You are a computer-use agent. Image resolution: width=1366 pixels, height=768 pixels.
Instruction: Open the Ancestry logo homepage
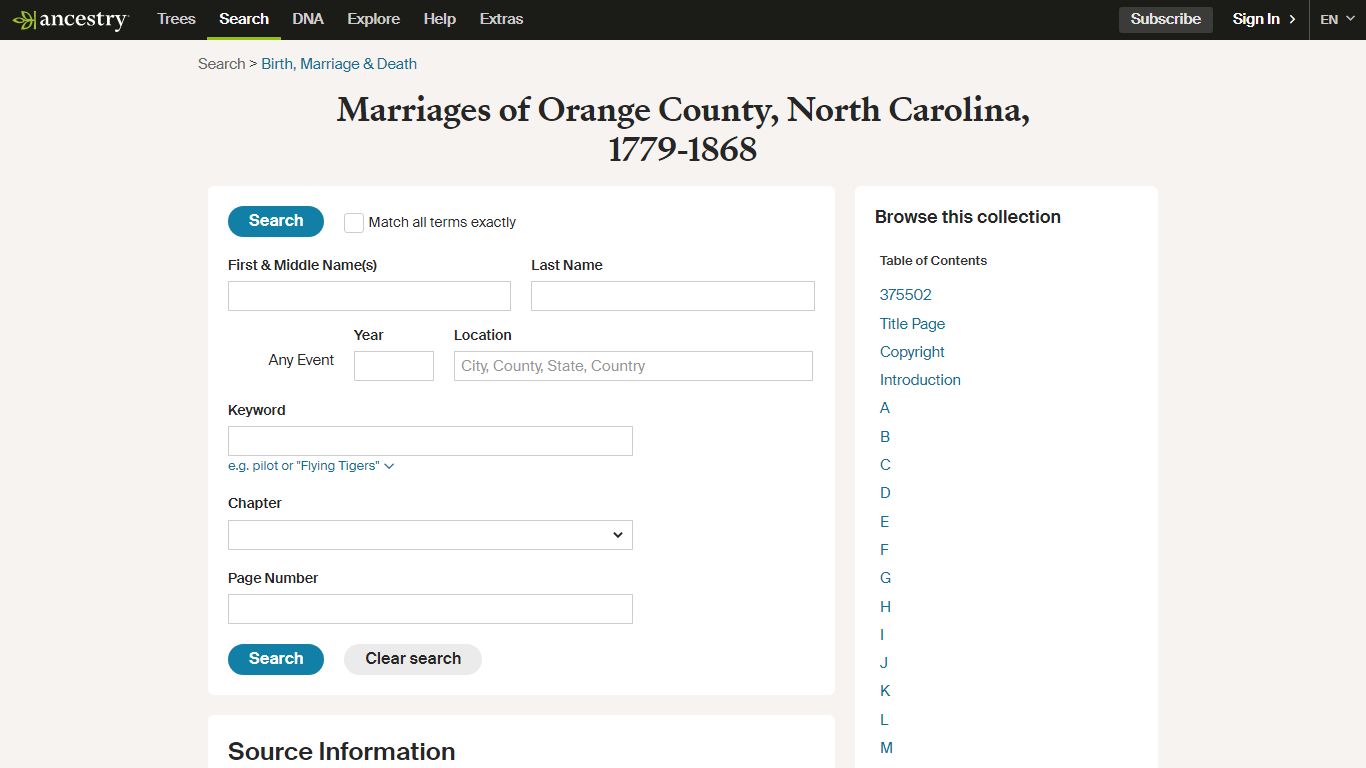[70, 19]
